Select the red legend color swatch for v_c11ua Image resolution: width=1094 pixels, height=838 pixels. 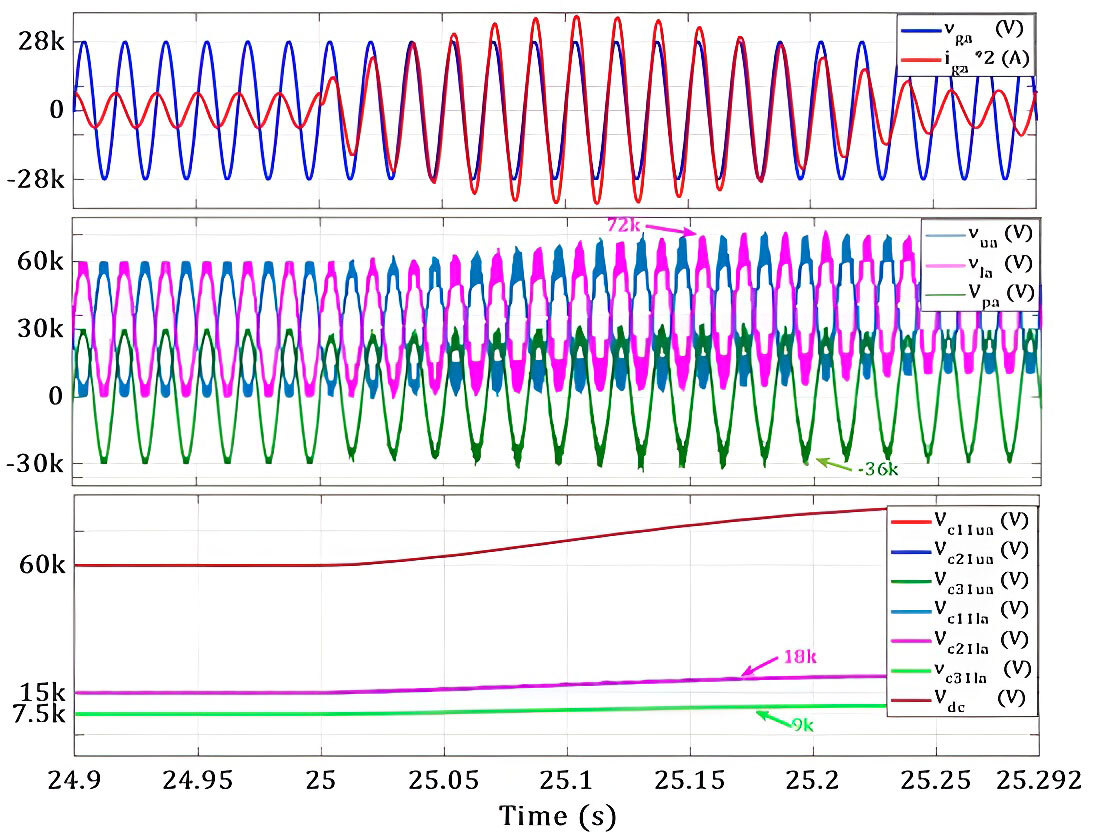[x=910, y=523]
